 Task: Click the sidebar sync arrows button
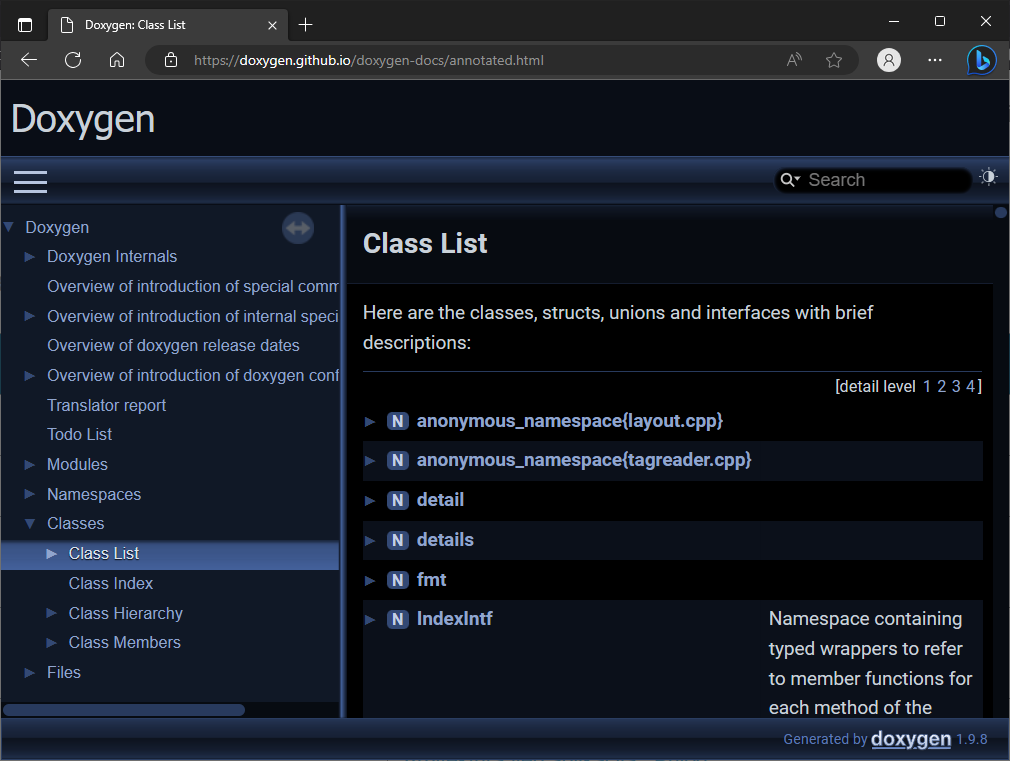[x=298, y=228]
